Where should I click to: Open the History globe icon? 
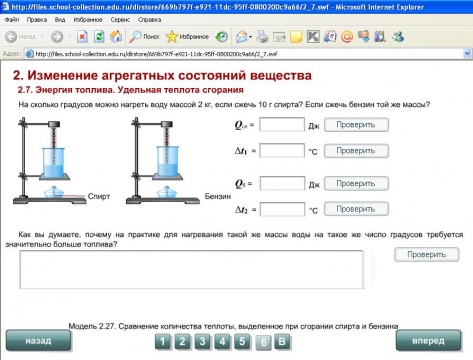[222, 36]
